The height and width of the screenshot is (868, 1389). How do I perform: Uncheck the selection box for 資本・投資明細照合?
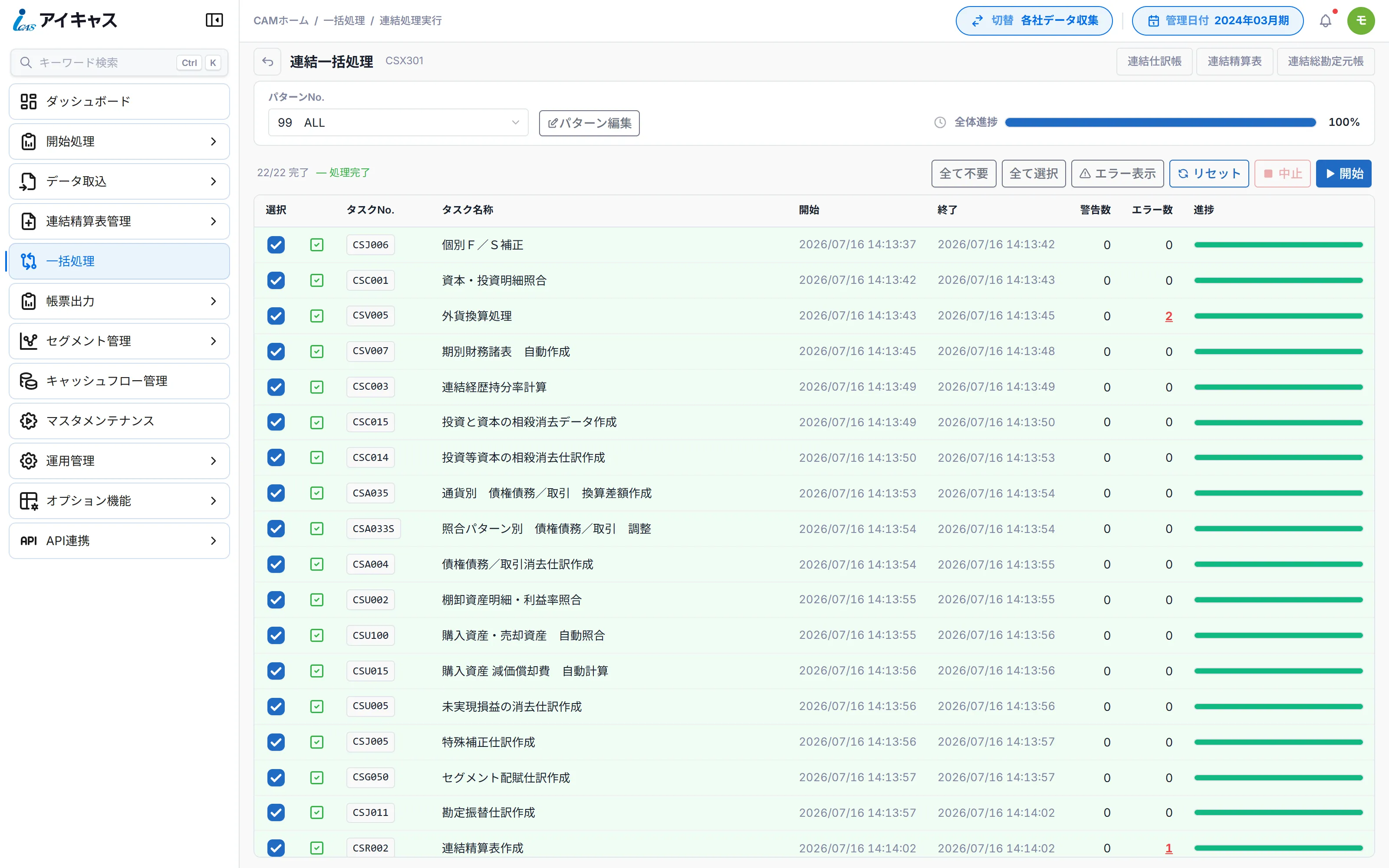pyautogui.click(x=276, y=281)
